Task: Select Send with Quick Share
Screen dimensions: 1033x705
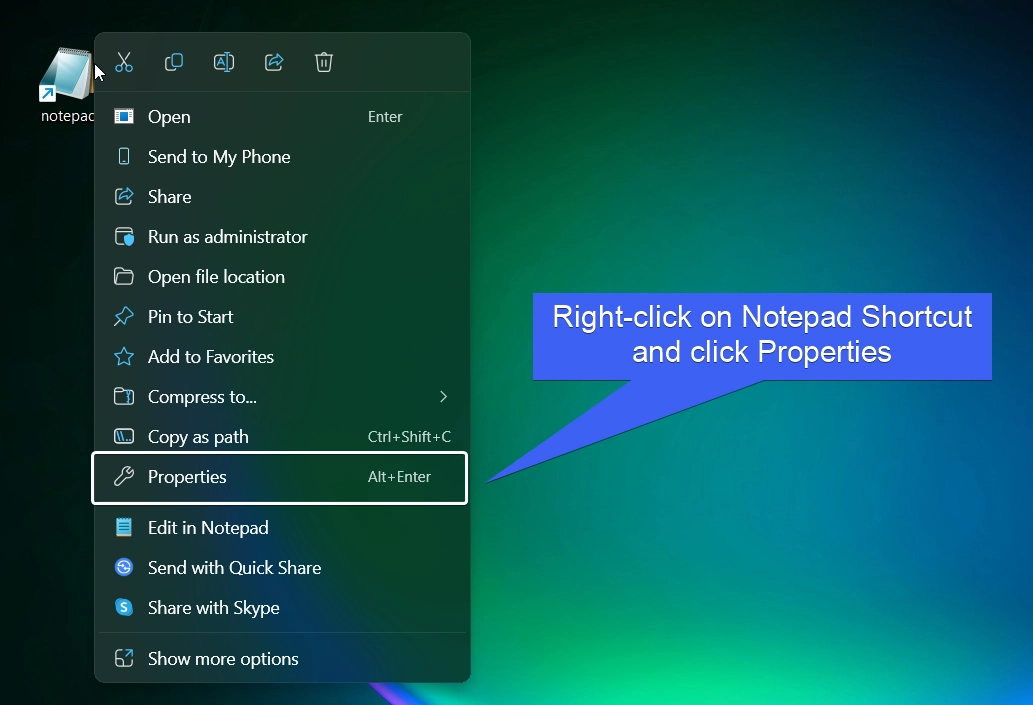Action: (x=282, y=567)
